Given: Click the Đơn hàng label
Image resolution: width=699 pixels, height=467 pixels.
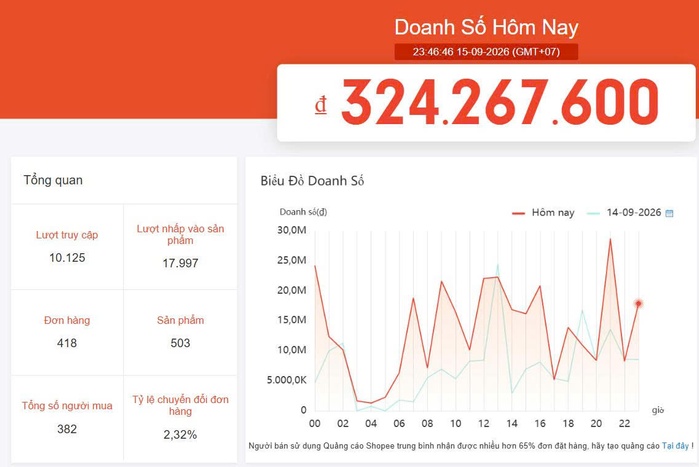Looking at the screenshot, I should (x=67, y=320).
